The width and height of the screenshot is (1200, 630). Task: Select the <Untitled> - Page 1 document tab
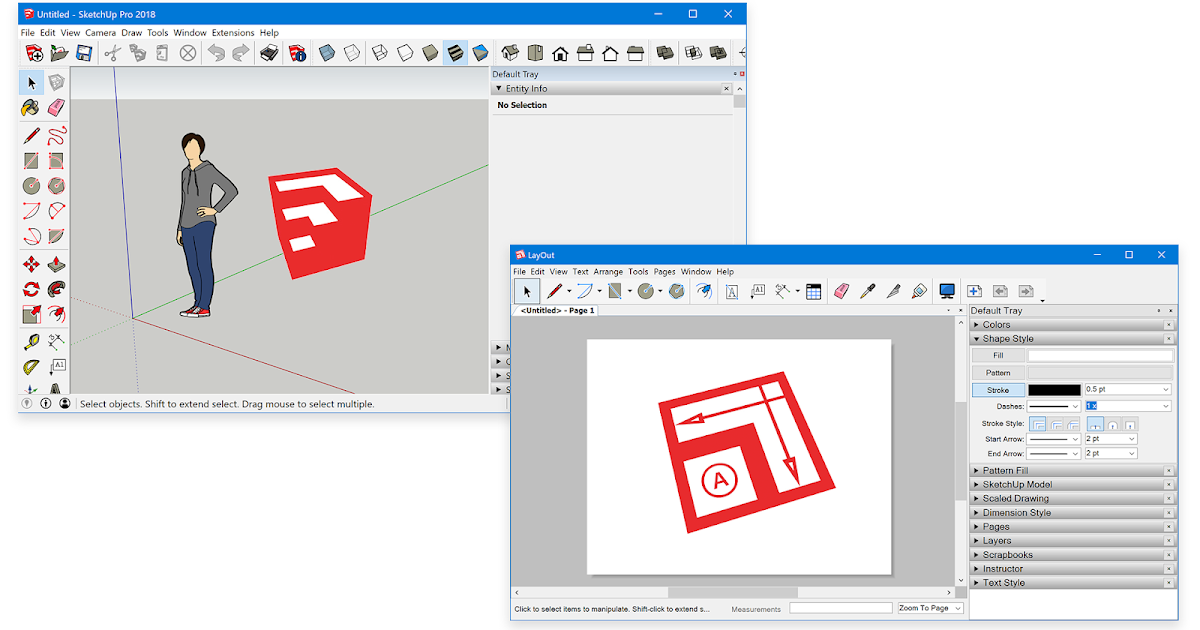[558, 311]
